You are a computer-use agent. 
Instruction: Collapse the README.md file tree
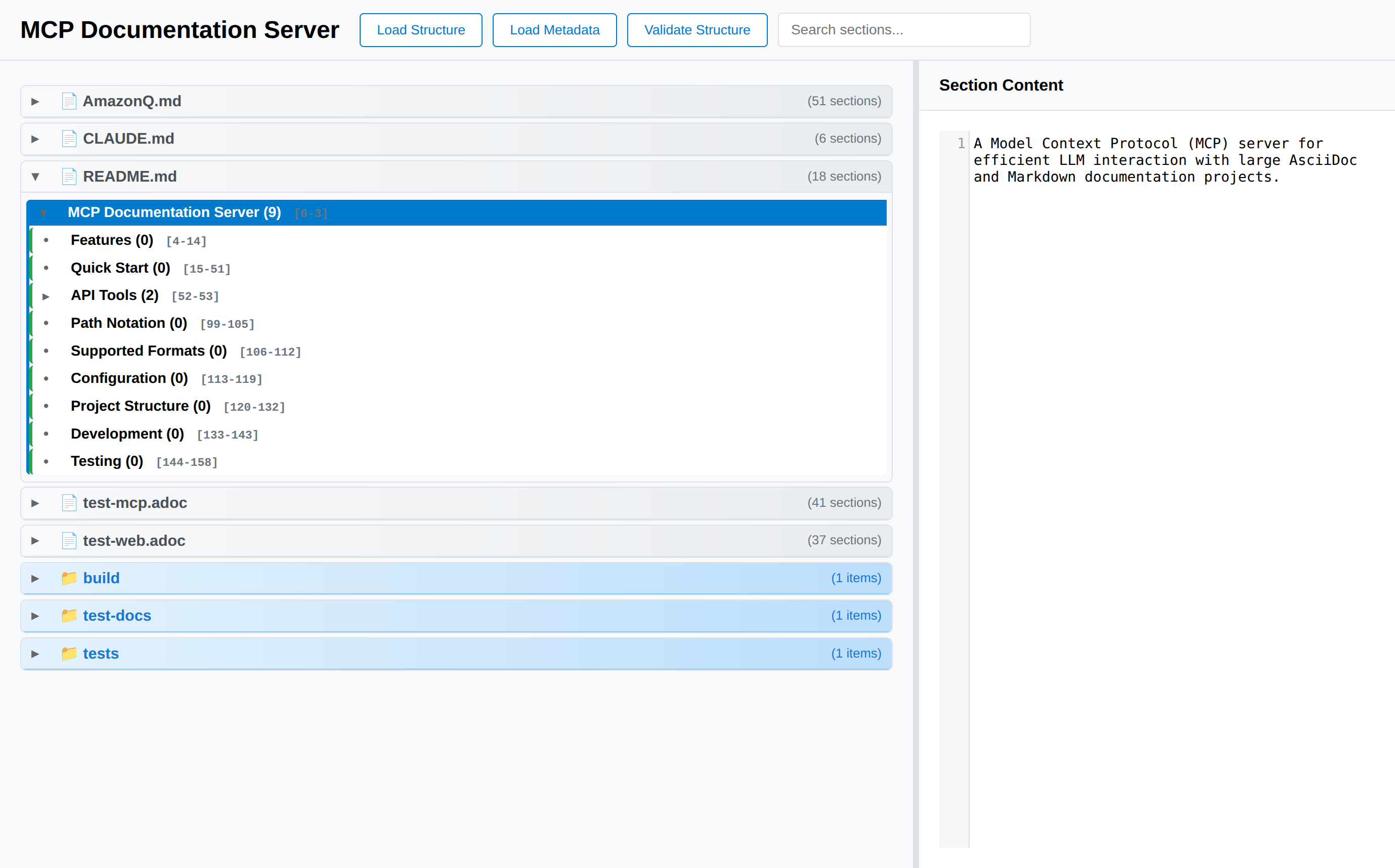point(35,176)
